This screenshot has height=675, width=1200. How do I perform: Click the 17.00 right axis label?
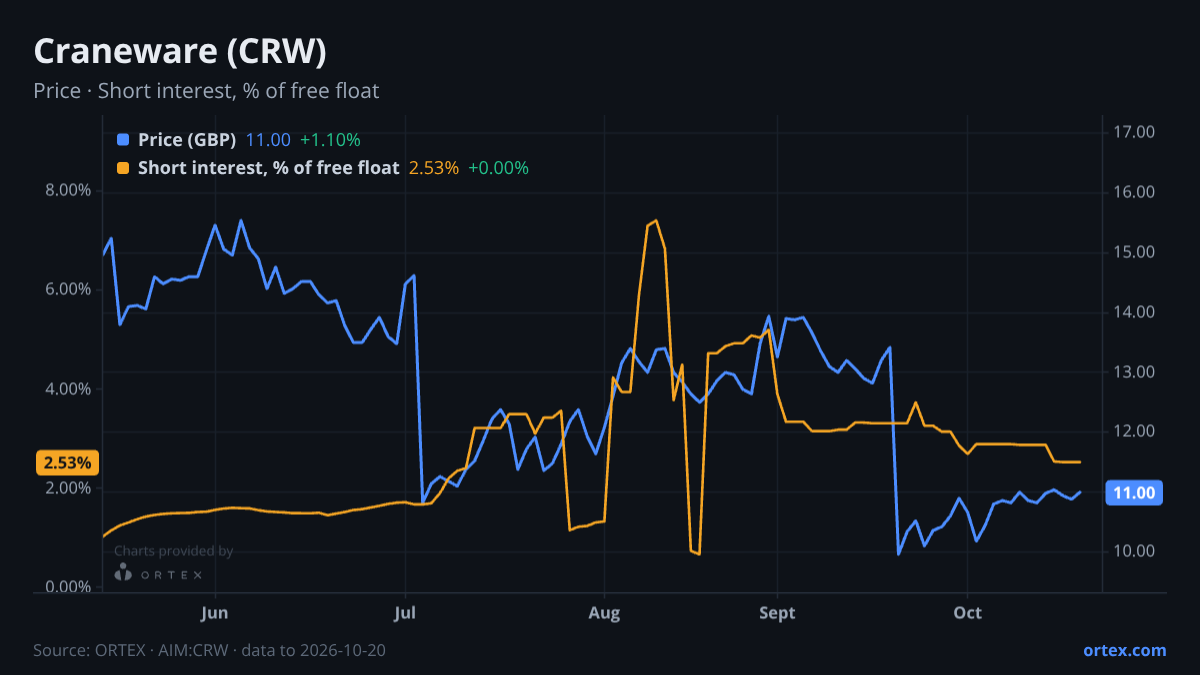point(1135,132)
